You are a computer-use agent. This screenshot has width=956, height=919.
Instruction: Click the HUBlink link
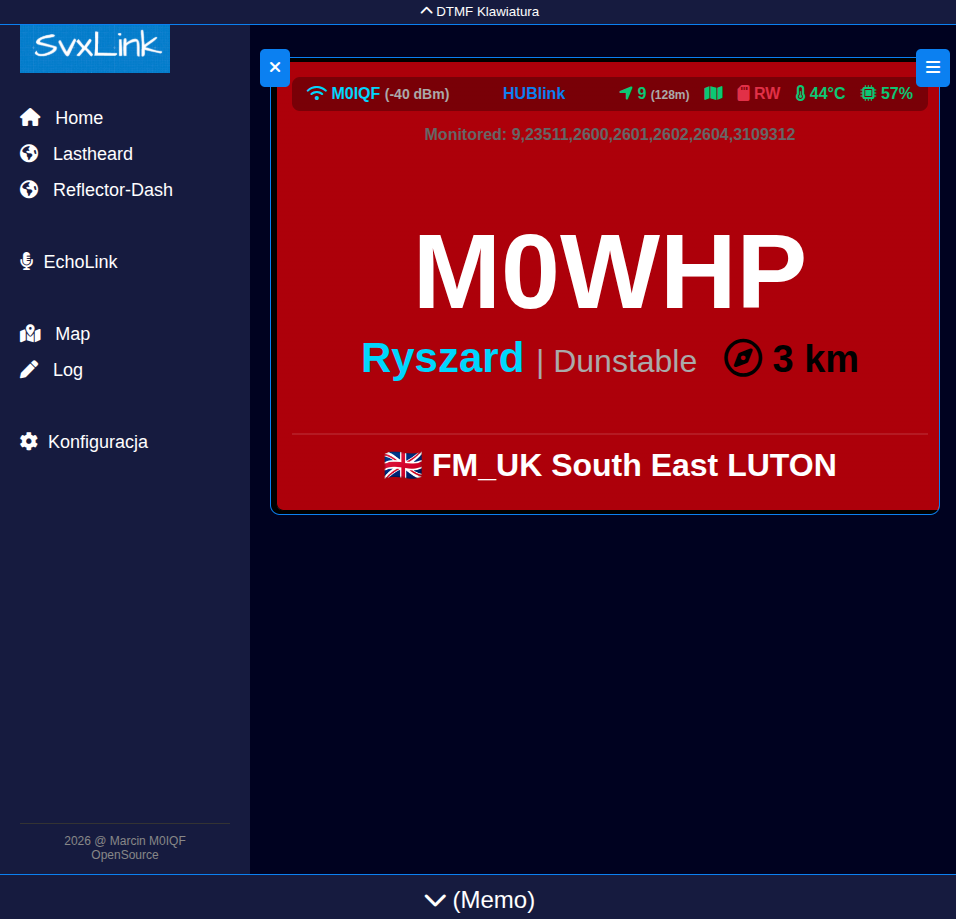pyautogui.click(x=534, y=94)
